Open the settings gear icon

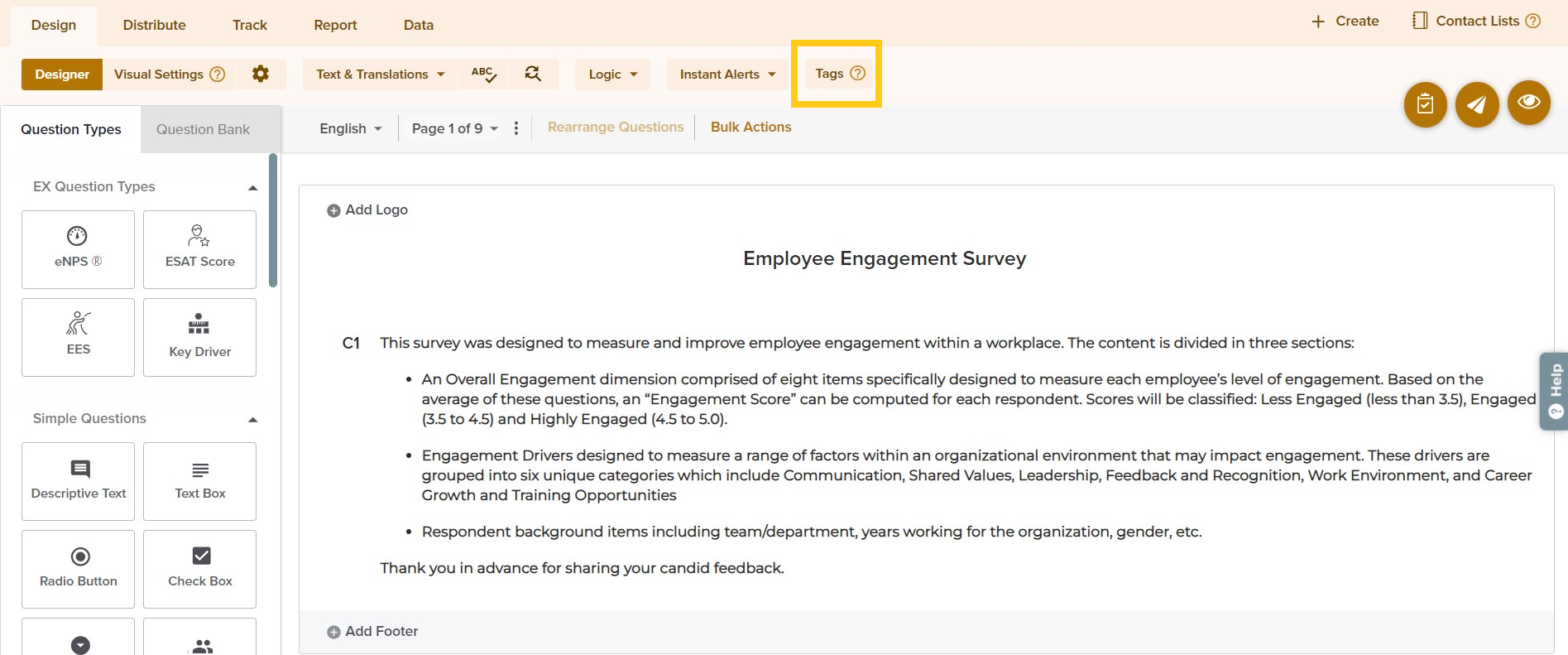(x=261, y=75)
